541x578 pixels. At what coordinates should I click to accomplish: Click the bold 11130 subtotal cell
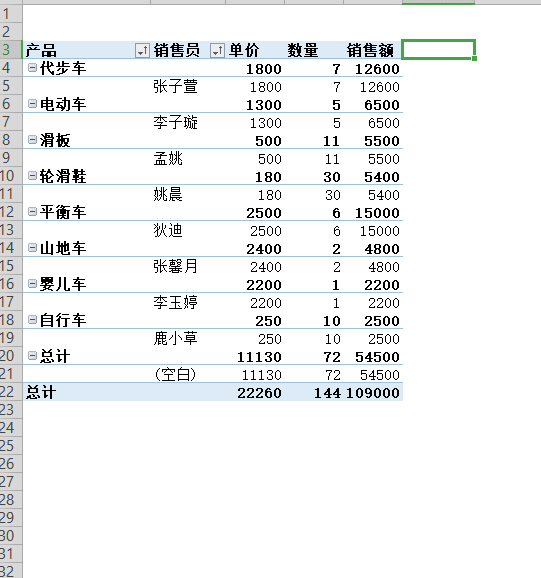tap(255, 356)
